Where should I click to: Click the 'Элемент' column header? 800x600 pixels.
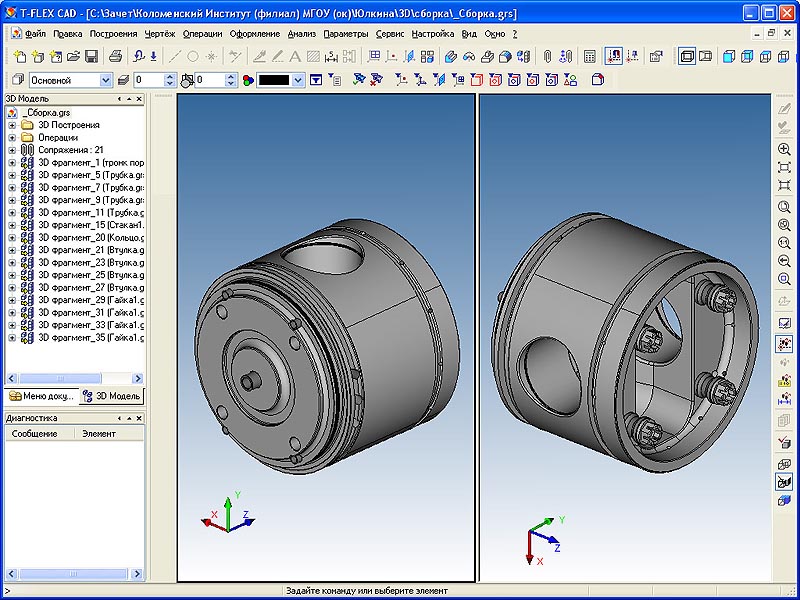(x=99, y=434)
